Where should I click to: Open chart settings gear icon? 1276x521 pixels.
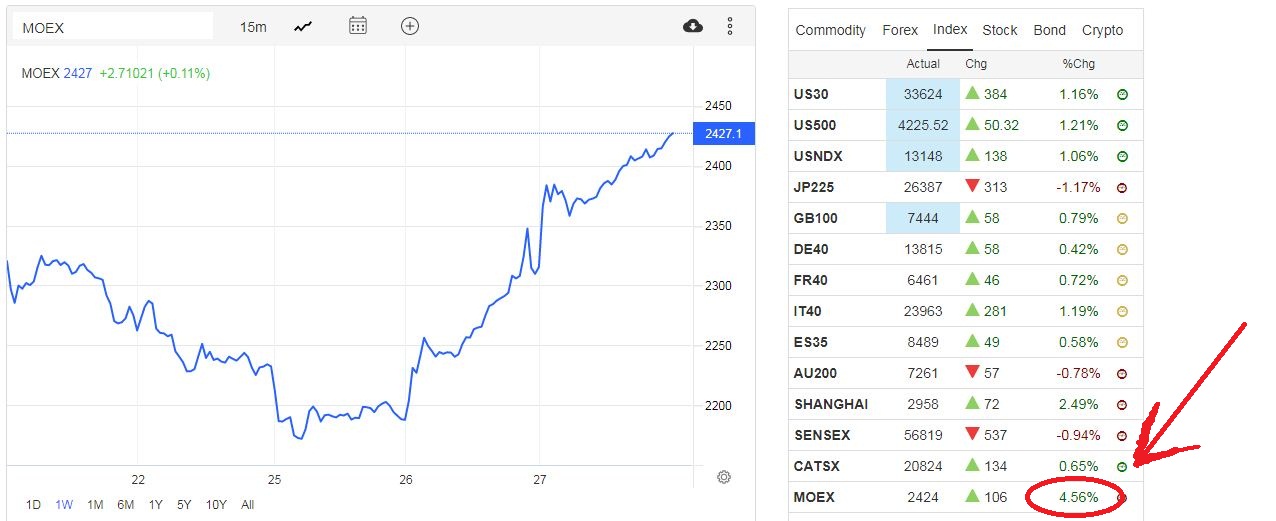pos(725,477)
